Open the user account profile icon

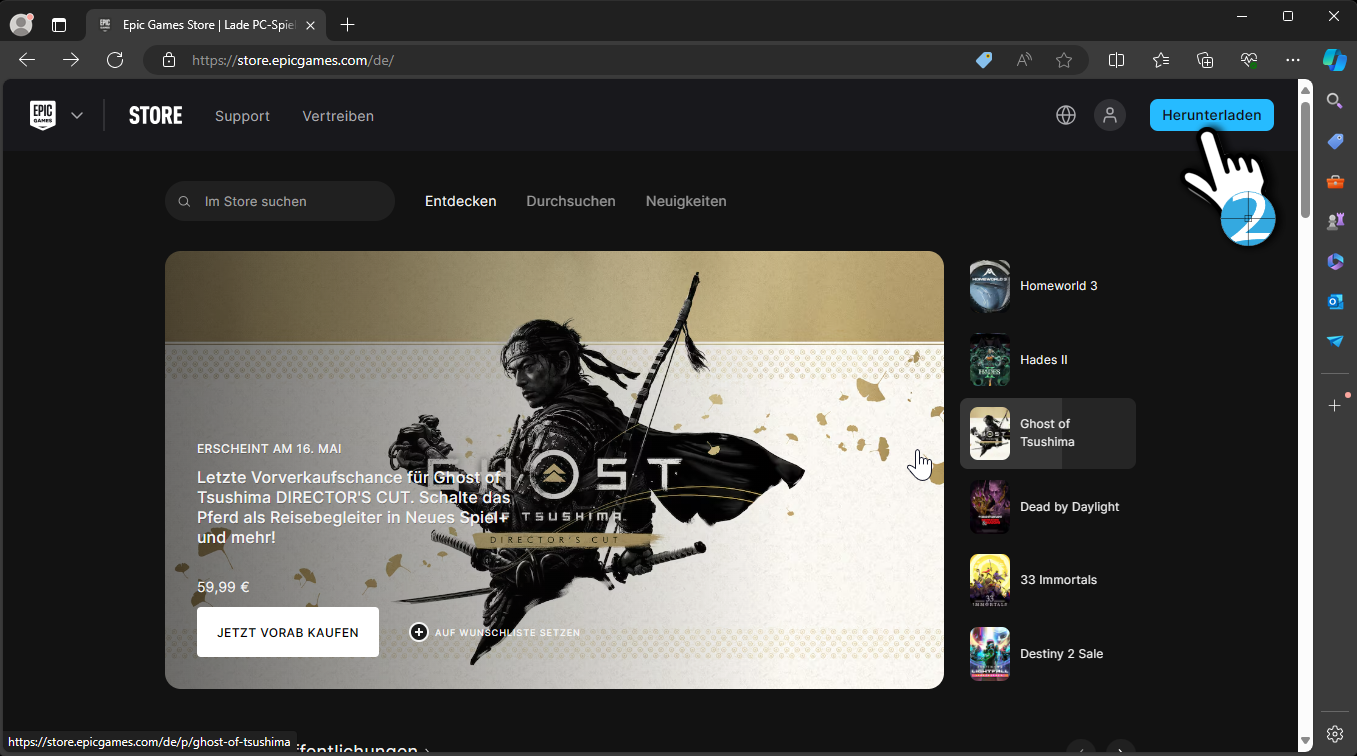[x=1109, y=115]
